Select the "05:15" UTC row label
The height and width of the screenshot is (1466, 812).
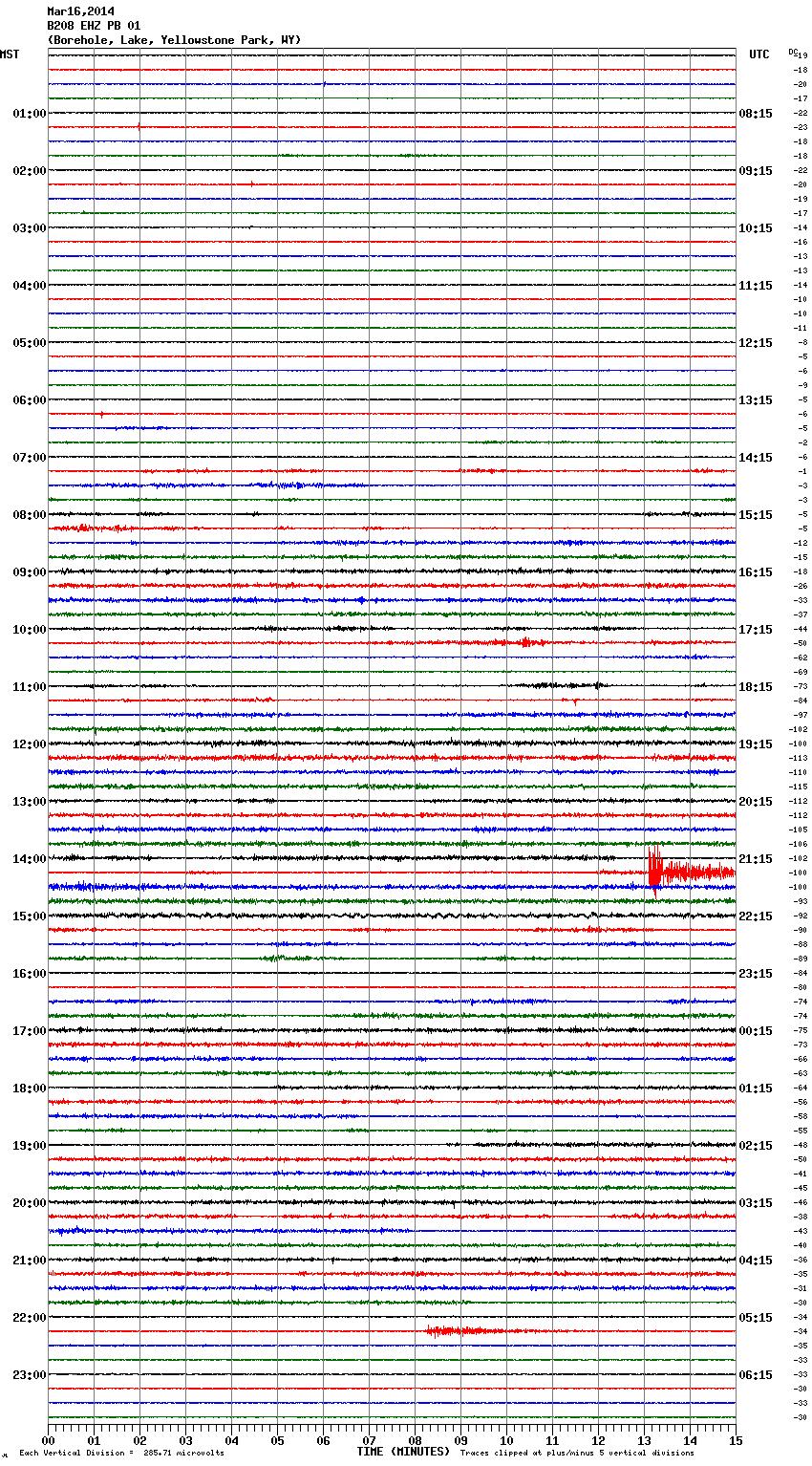756,1318
